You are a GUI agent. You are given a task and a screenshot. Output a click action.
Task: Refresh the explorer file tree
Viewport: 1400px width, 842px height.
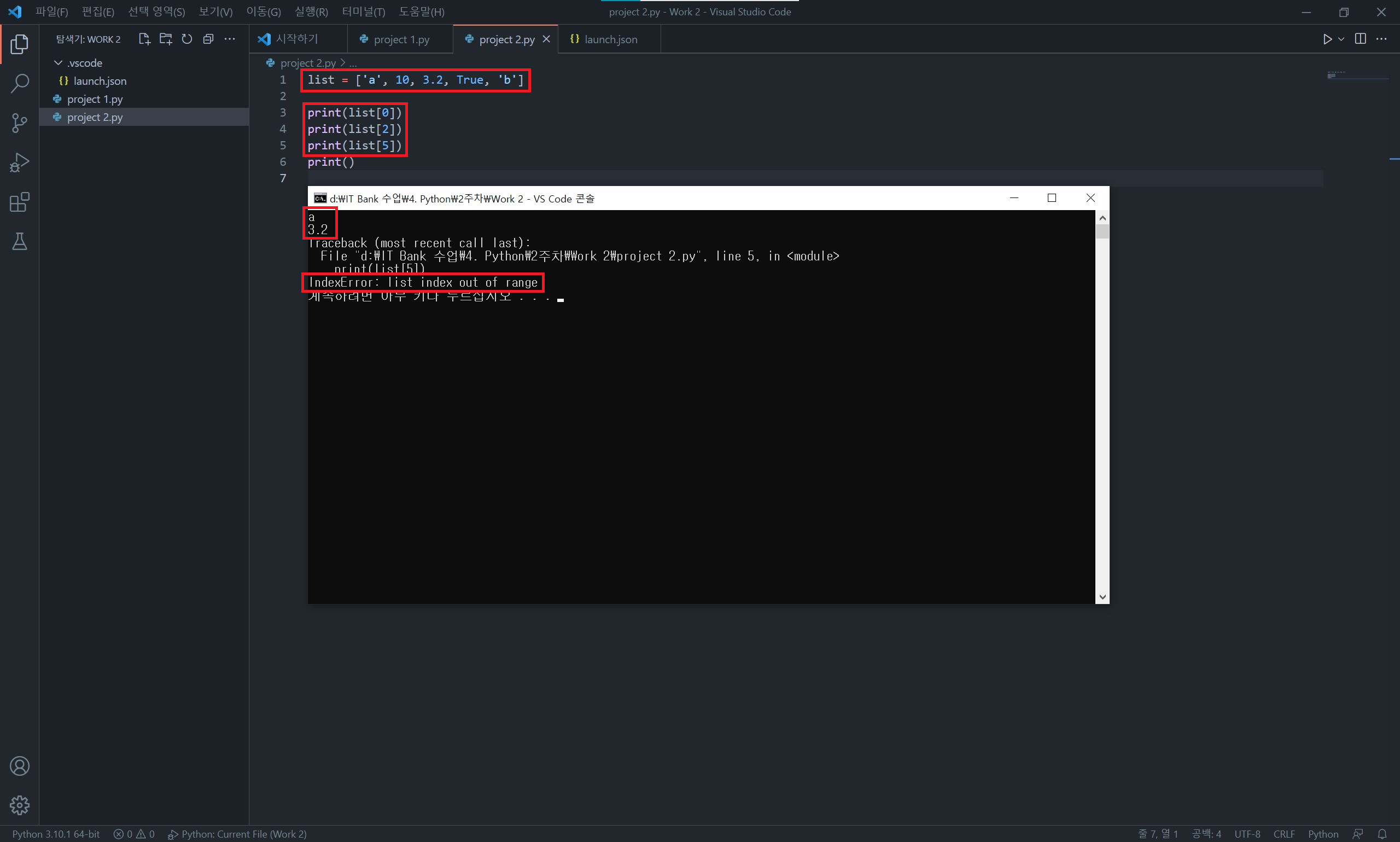coord(186,39)
